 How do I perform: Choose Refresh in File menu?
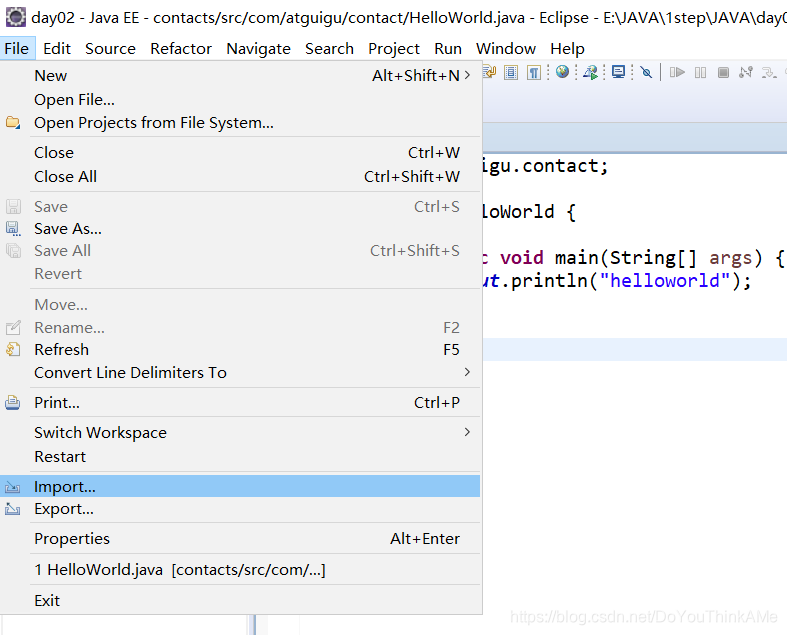pyautogui.click(x=240, y=349)
